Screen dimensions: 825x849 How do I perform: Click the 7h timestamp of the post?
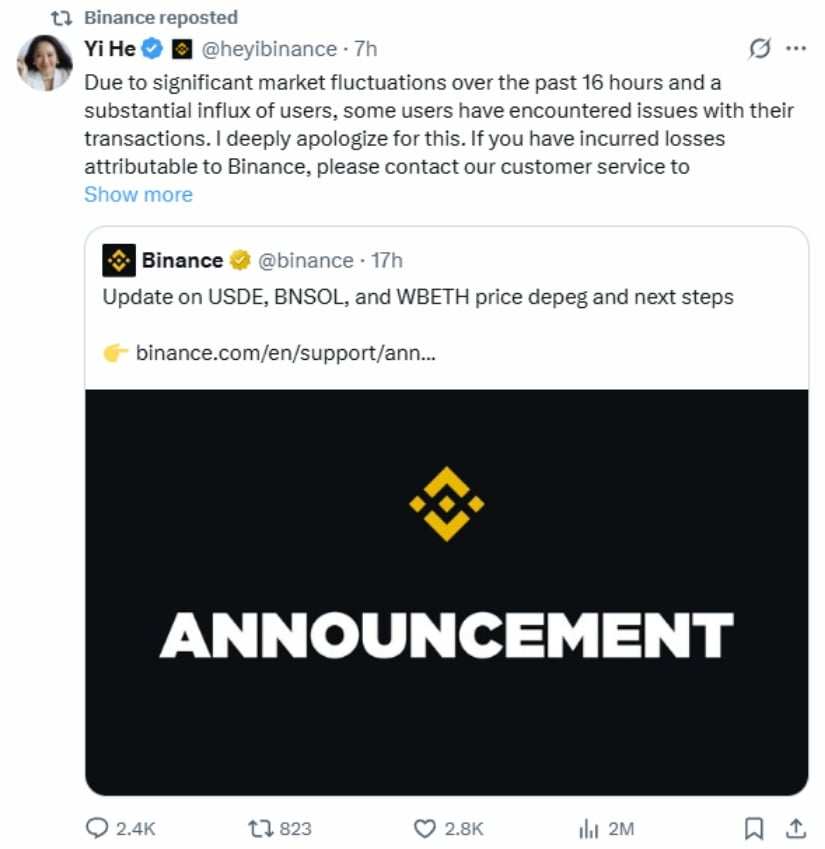(366, 48)
